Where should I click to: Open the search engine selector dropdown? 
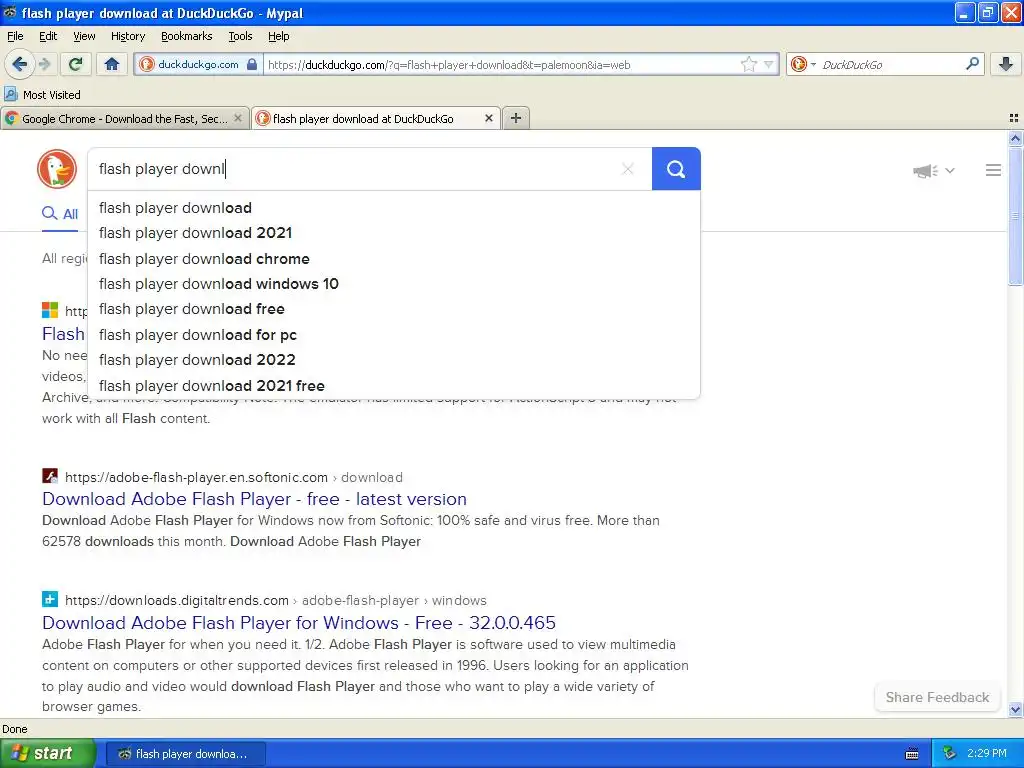coord(803,64)
